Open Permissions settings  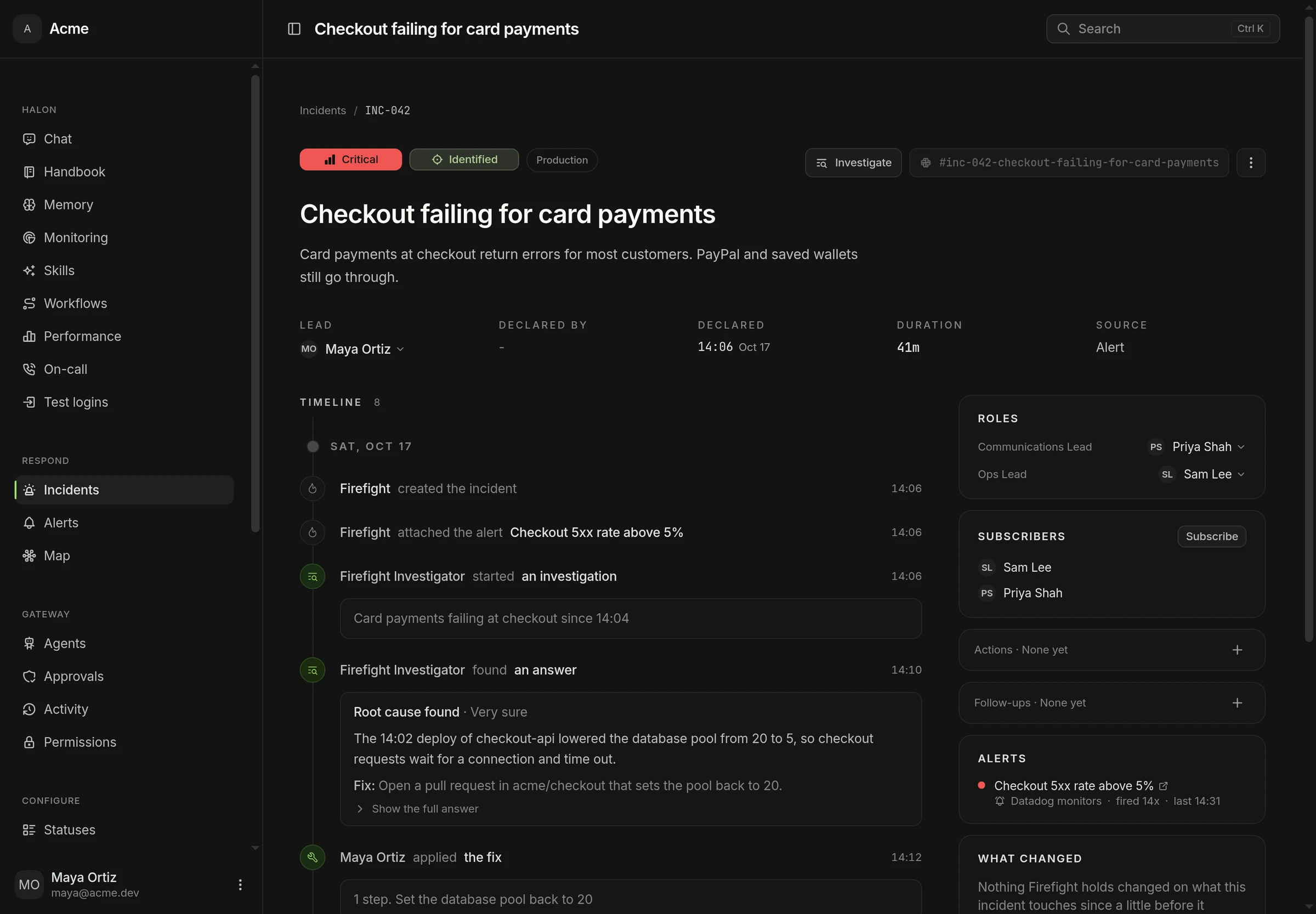(124, 742)
